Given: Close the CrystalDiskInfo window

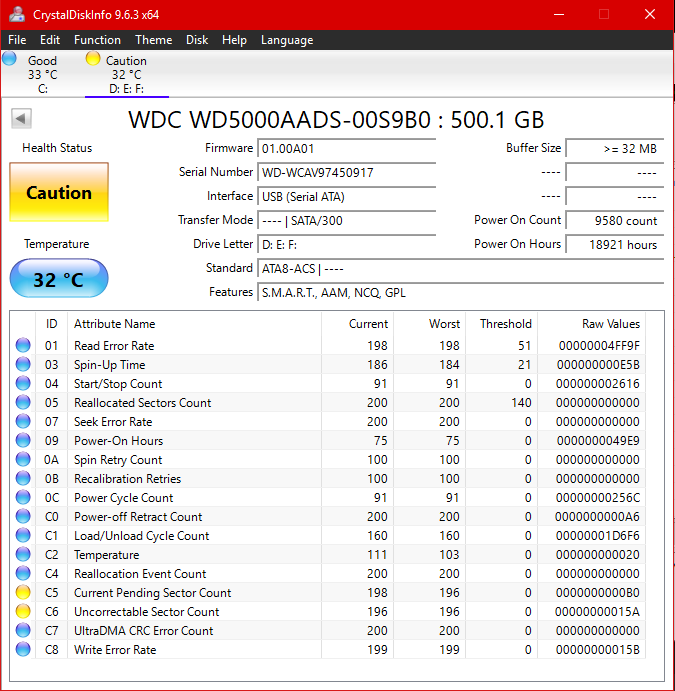Looking at the screenshot, I should (650, 15).
